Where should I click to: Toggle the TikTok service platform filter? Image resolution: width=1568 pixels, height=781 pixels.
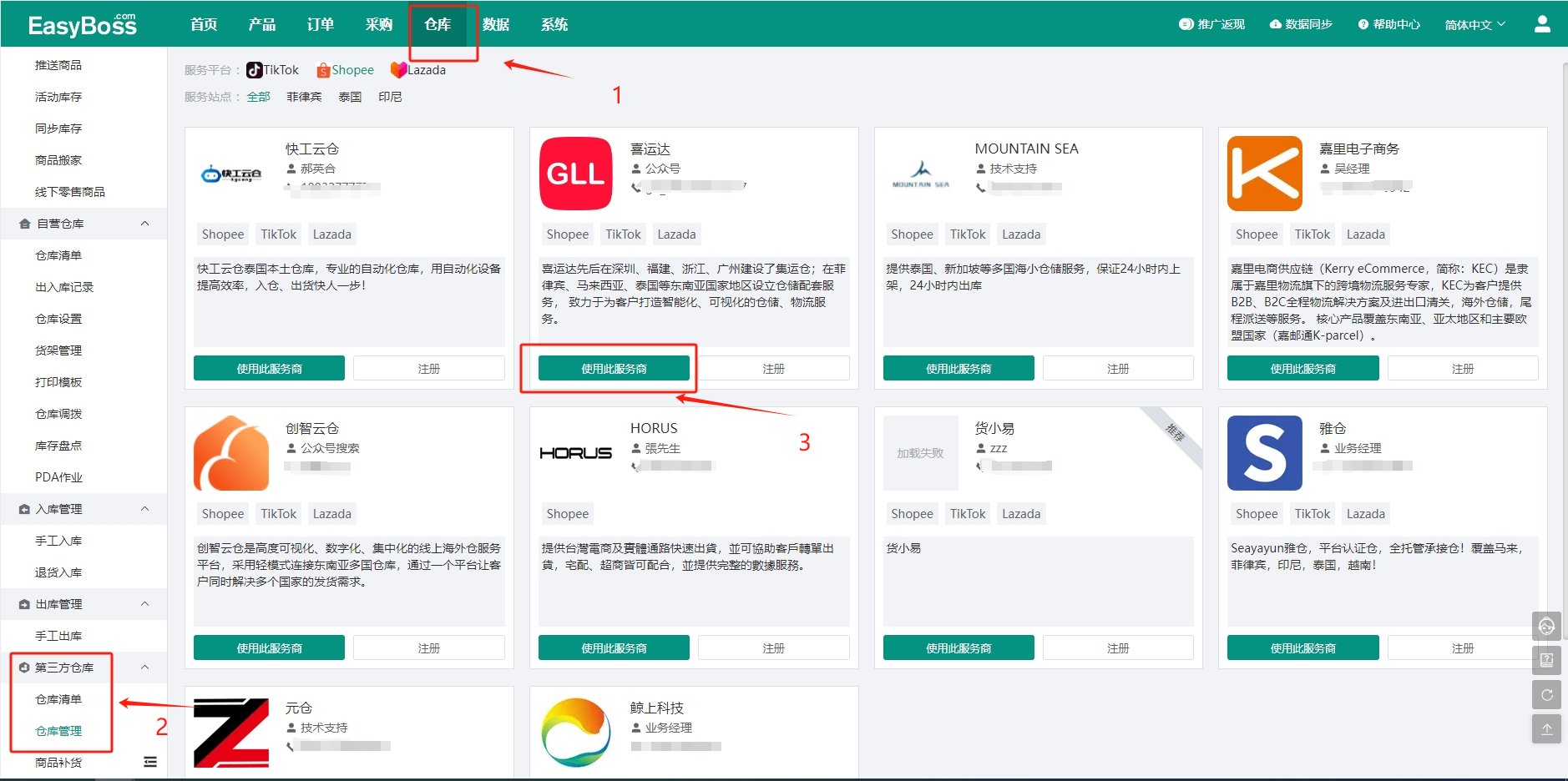pyautogui.click(x=272, y=70)
